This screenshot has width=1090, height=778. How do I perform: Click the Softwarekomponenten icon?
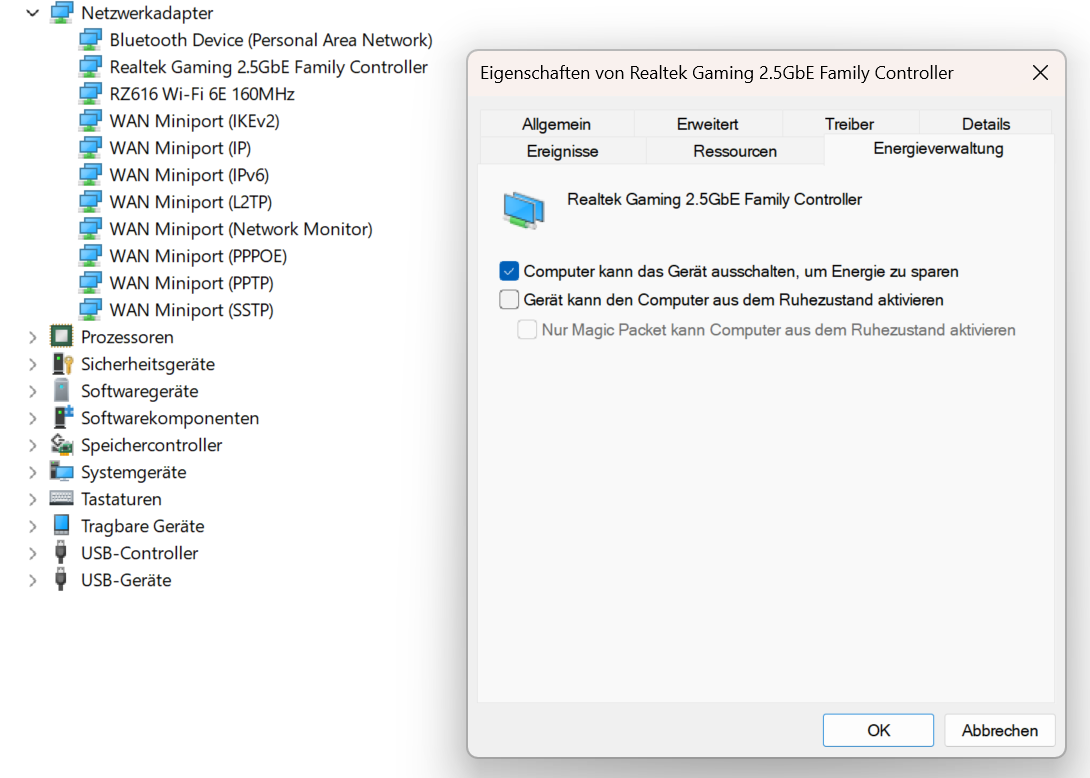[x=63, y=418]
